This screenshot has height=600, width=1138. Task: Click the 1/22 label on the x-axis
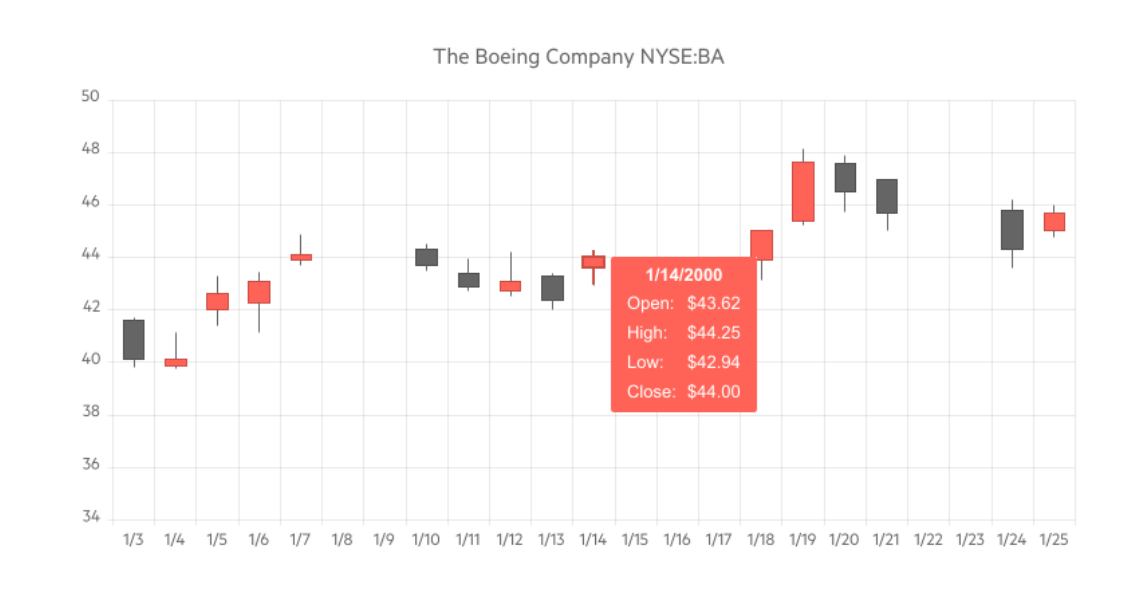pos(928,540)
